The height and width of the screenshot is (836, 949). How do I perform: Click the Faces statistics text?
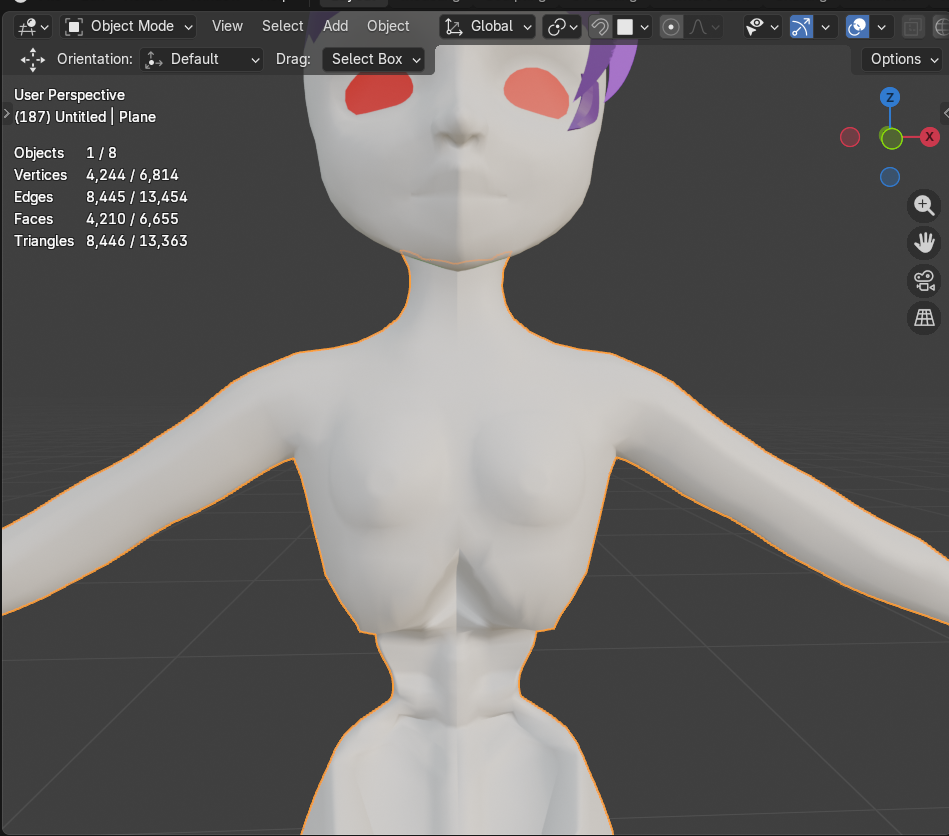pos(96,219)
